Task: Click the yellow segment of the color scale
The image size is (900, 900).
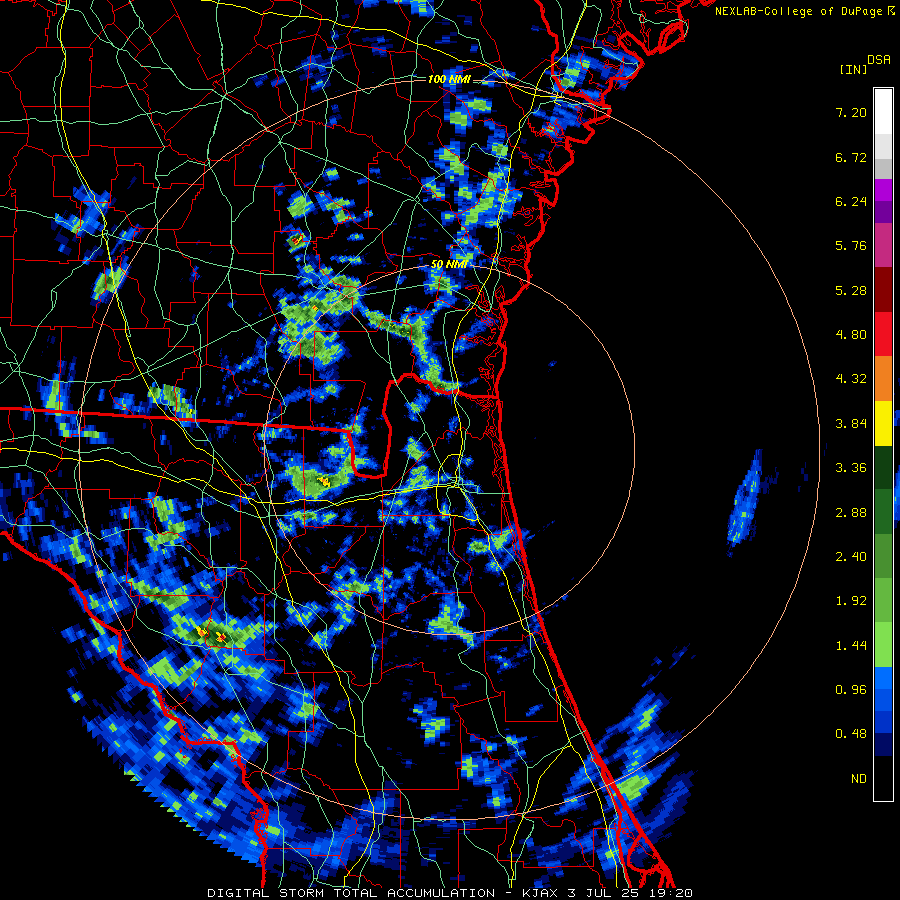Action: 883,424
